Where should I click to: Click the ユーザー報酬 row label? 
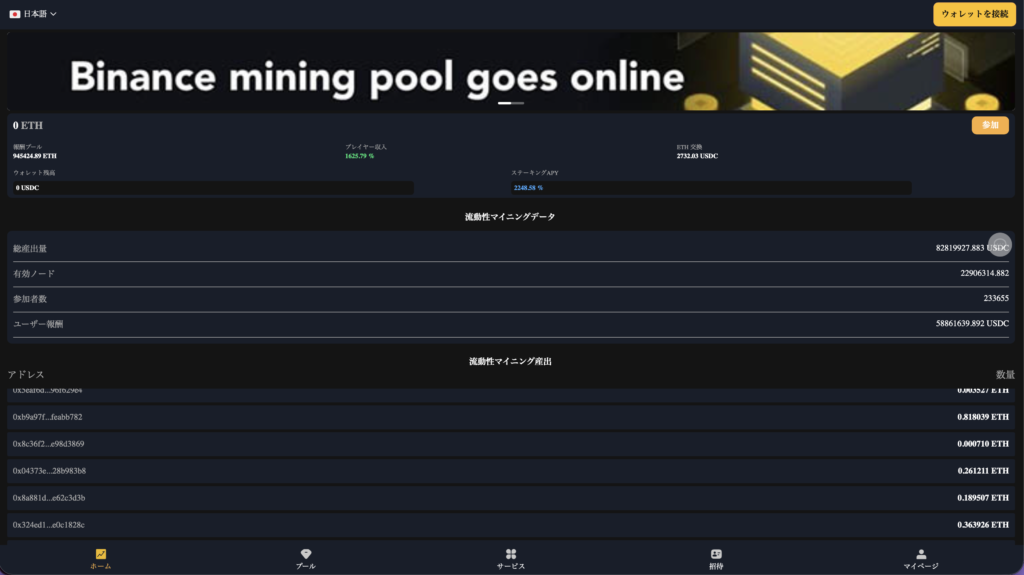click(38, 324)
